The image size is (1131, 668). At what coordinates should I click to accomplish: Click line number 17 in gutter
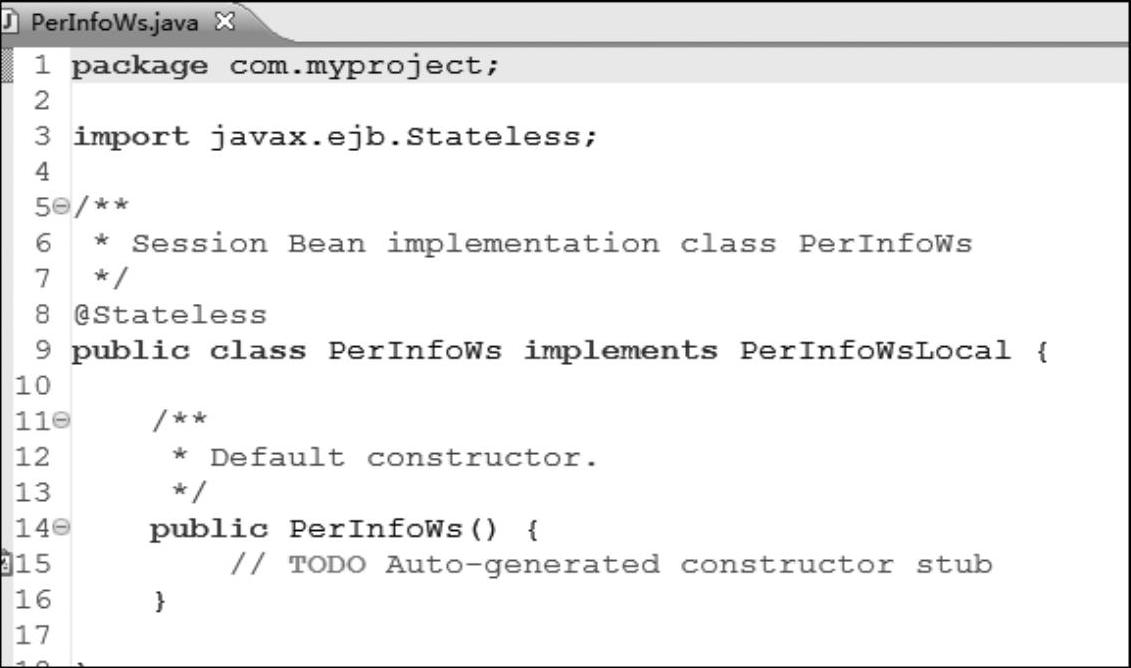point(33,635)
